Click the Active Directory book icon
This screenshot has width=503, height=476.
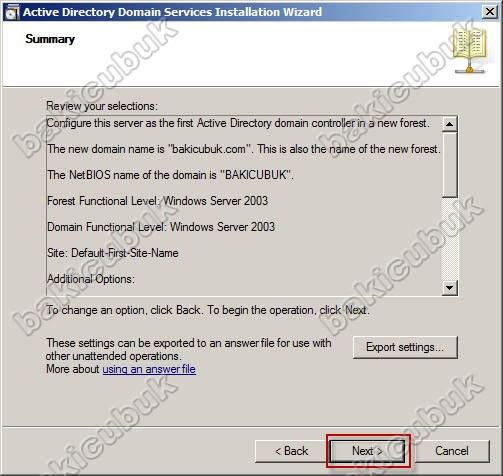(x=470, y=50)
